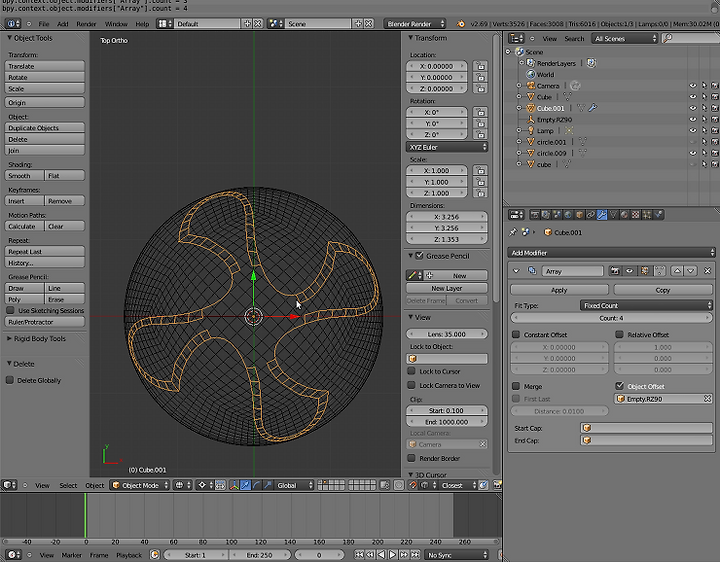The image size is (720, 562).
Task: Jump to the first frame
Action: click(x=359, y=555)
